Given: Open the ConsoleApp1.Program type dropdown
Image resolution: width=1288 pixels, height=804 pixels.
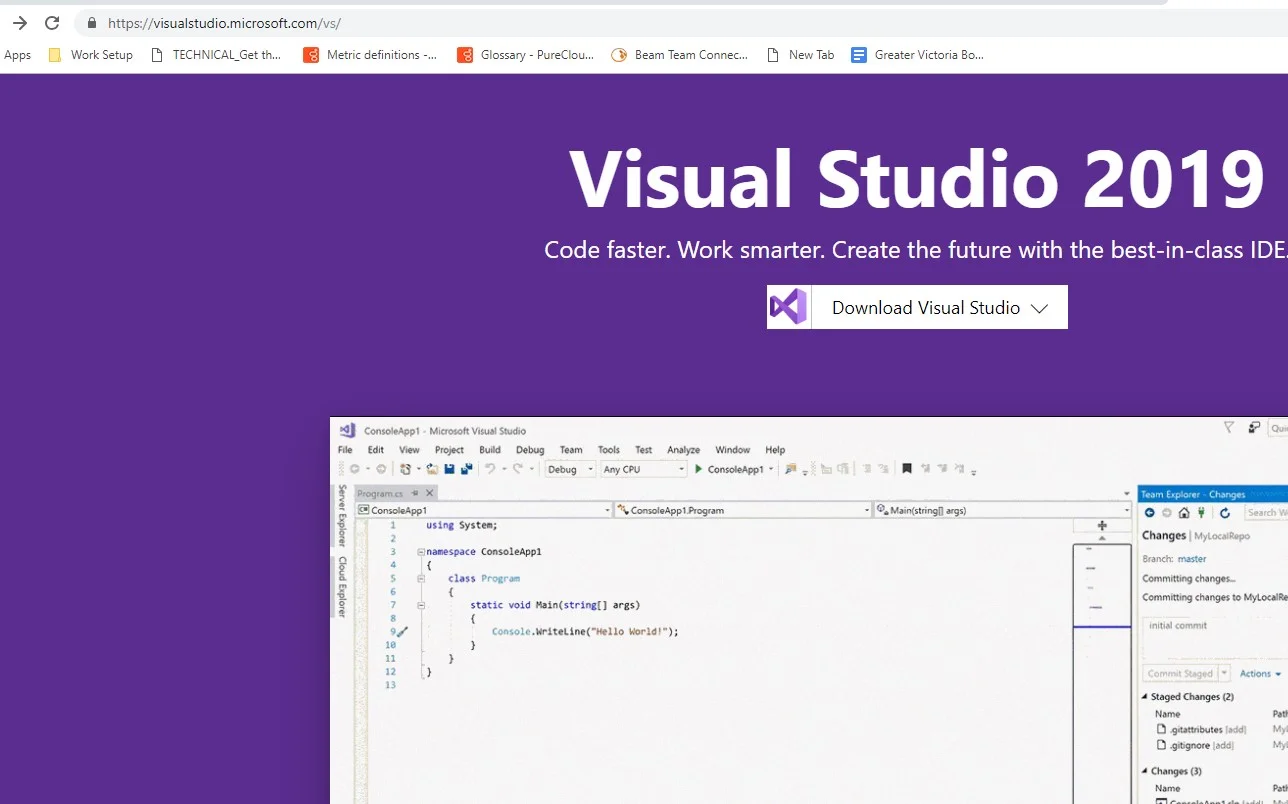Looking at the screenshot, I should tap(743, 510).
